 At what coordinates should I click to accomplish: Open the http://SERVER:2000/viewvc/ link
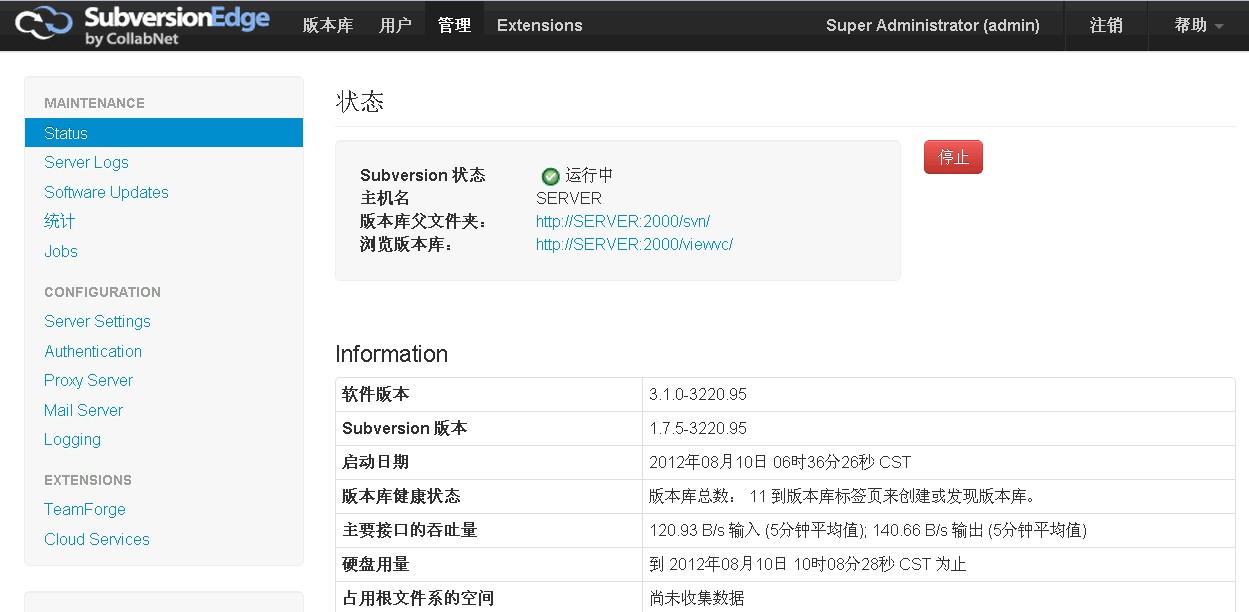click(634, 244)
